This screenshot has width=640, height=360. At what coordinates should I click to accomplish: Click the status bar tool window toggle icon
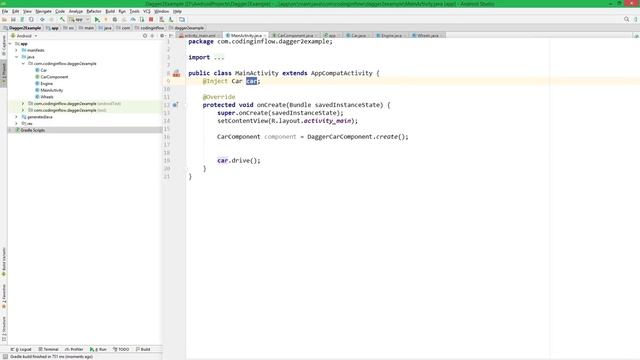pyautogui.click(x=5, y=357)
